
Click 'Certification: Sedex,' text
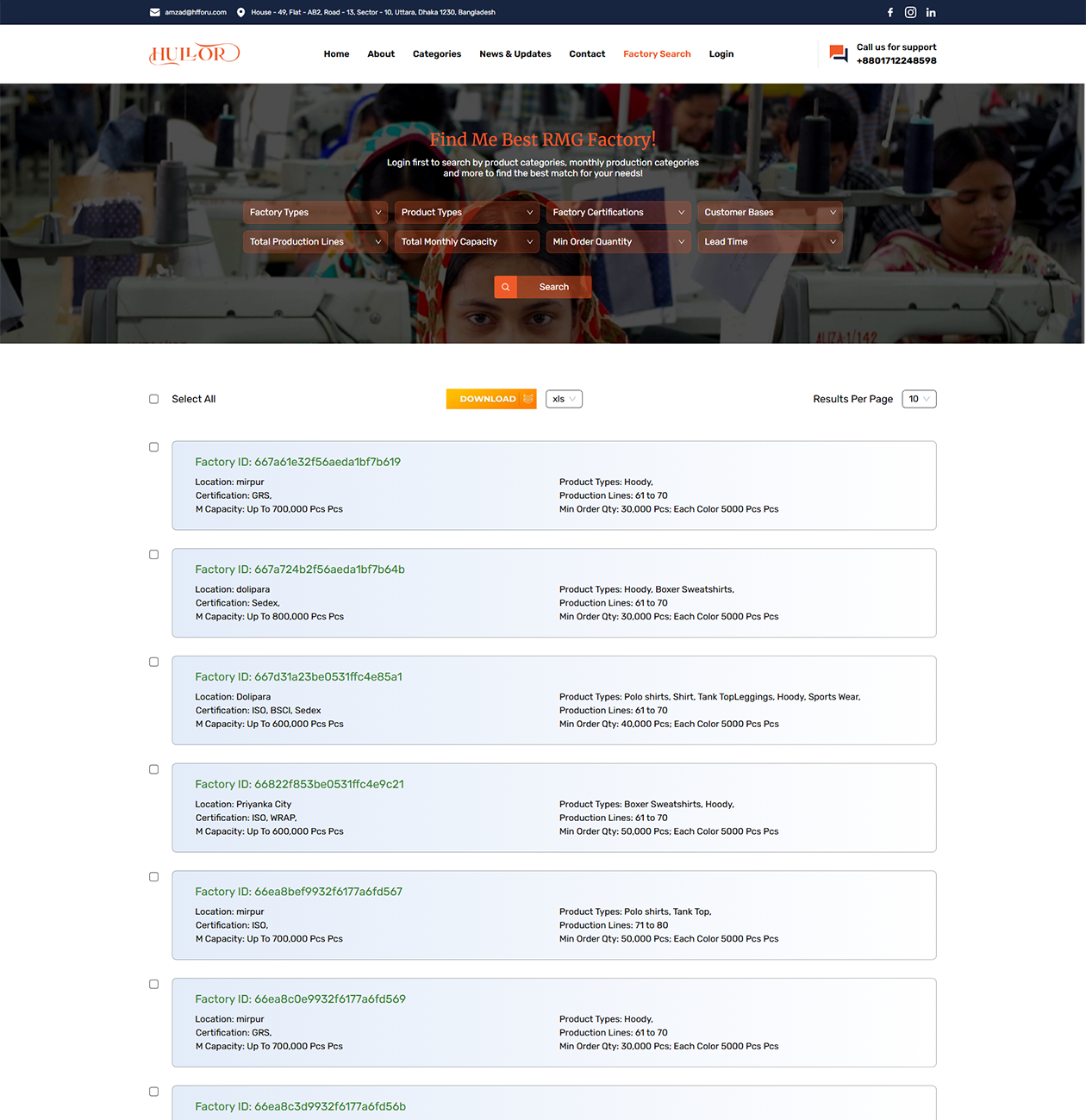[237, 603]
